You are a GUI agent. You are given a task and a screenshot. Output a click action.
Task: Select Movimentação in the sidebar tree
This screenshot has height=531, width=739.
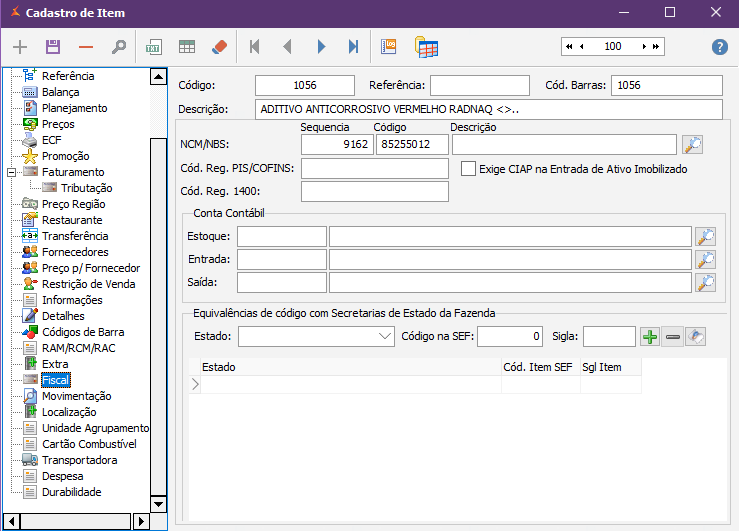[x=76, y=396]
